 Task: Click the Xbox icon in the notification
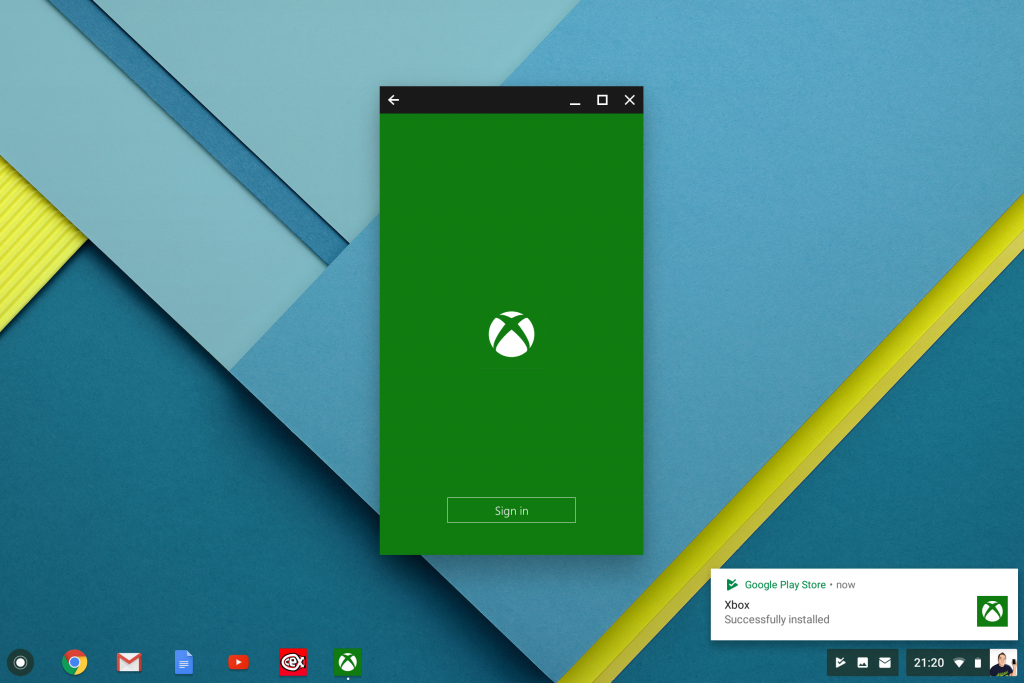(992, 611)
